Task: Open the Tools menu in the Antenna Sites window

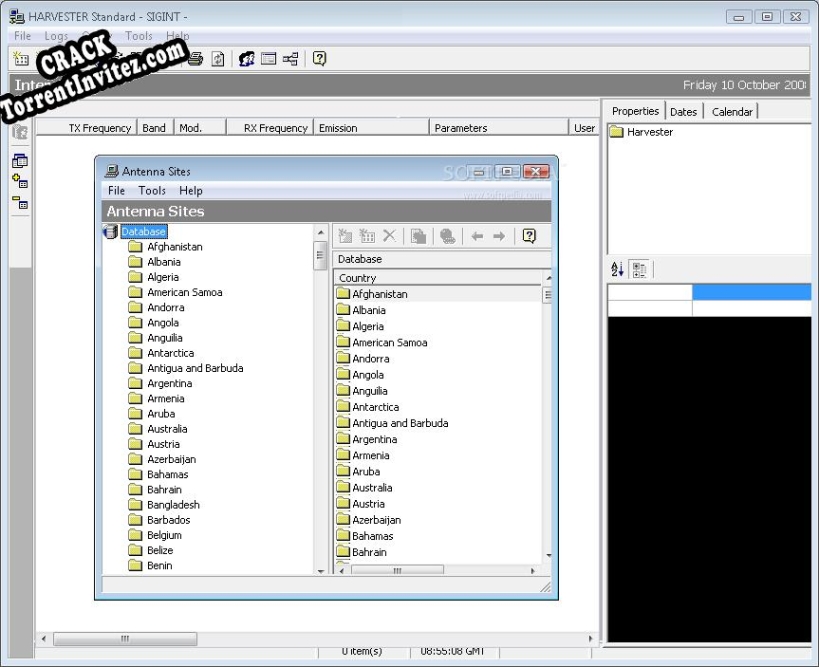Action: [x=152, y=190]
